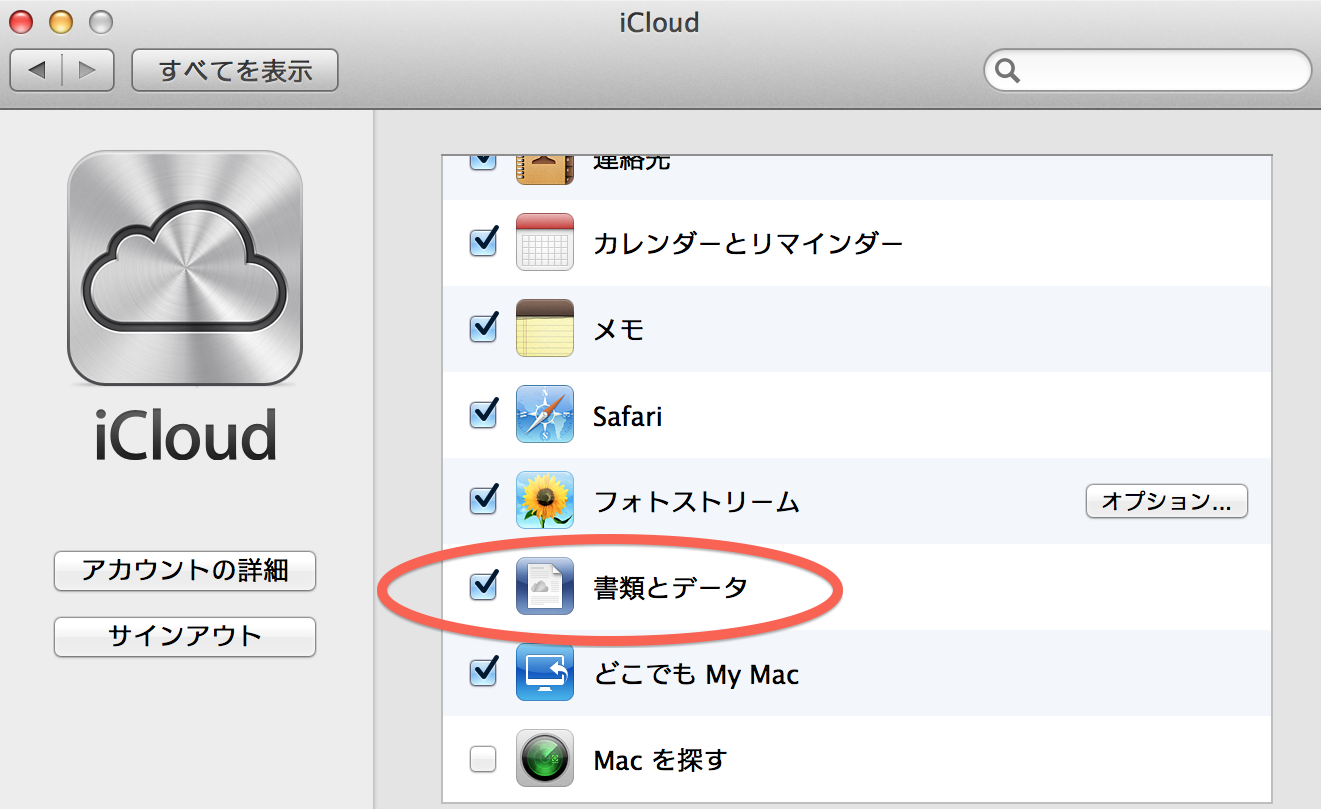Minimize the window with the yellow button

click(x=61, y=21)
